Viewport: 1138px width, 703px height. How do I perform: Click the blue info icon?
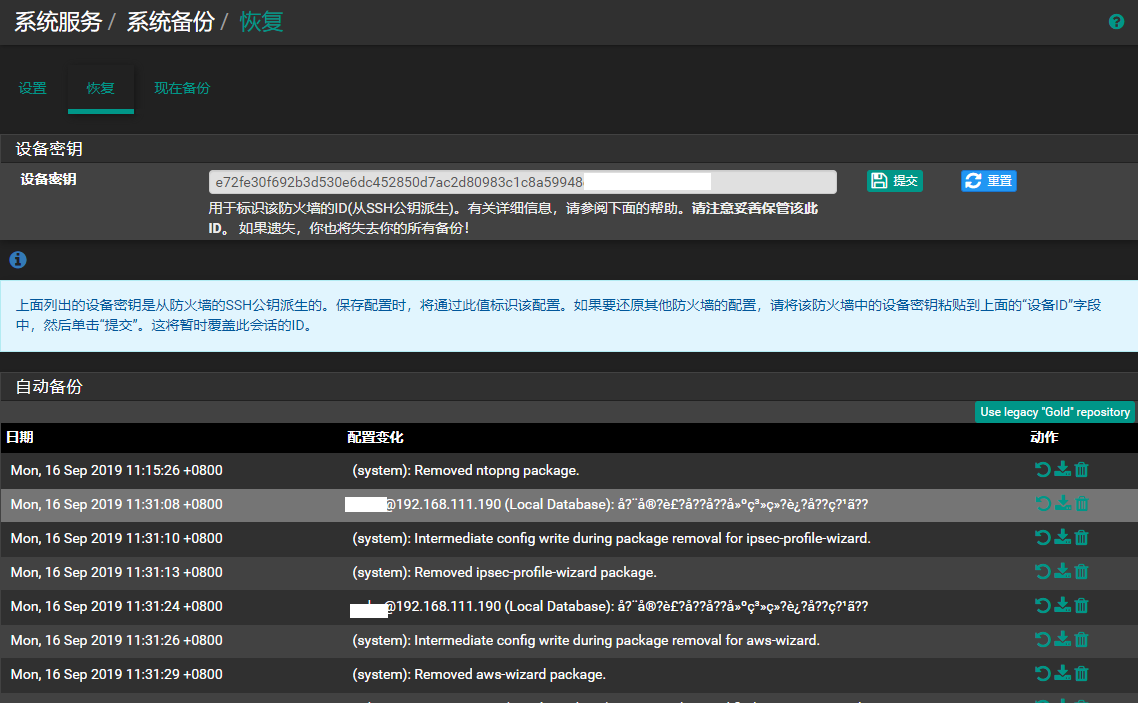click(x=18, y=260)
